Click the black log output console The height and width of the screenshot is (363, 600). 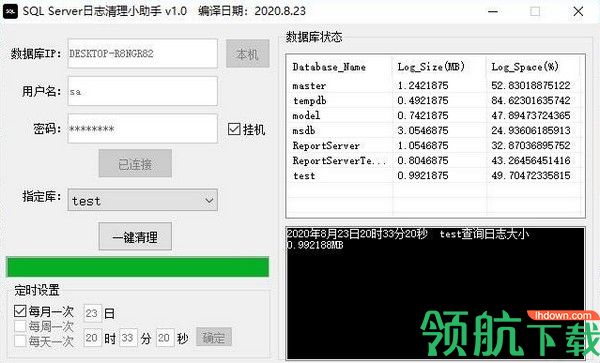pyautogui.click(x=435, y=293)
